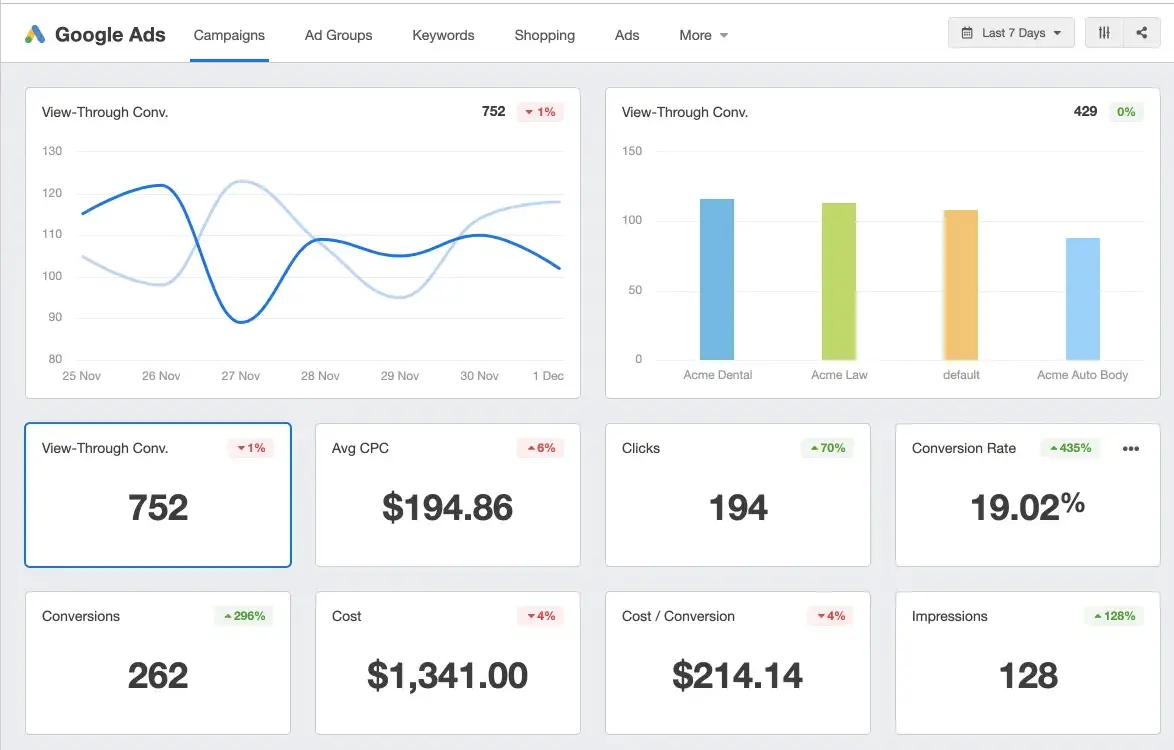The height and width of the screenshot is (750, 1174).
Task: Click the 4% badge on Cost / Conversion card
Action: coord(831,616)
